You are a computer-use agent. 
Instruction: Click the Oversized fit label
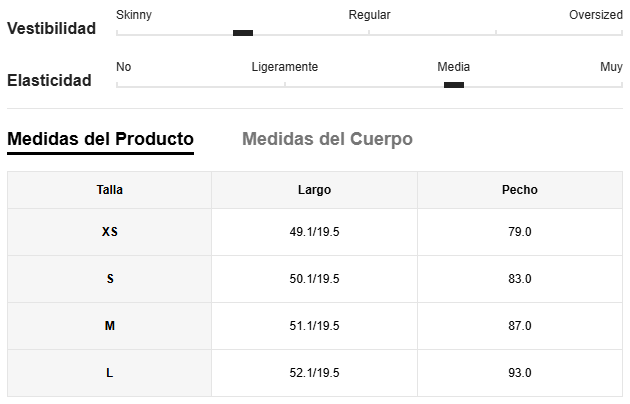coord(596,15)
